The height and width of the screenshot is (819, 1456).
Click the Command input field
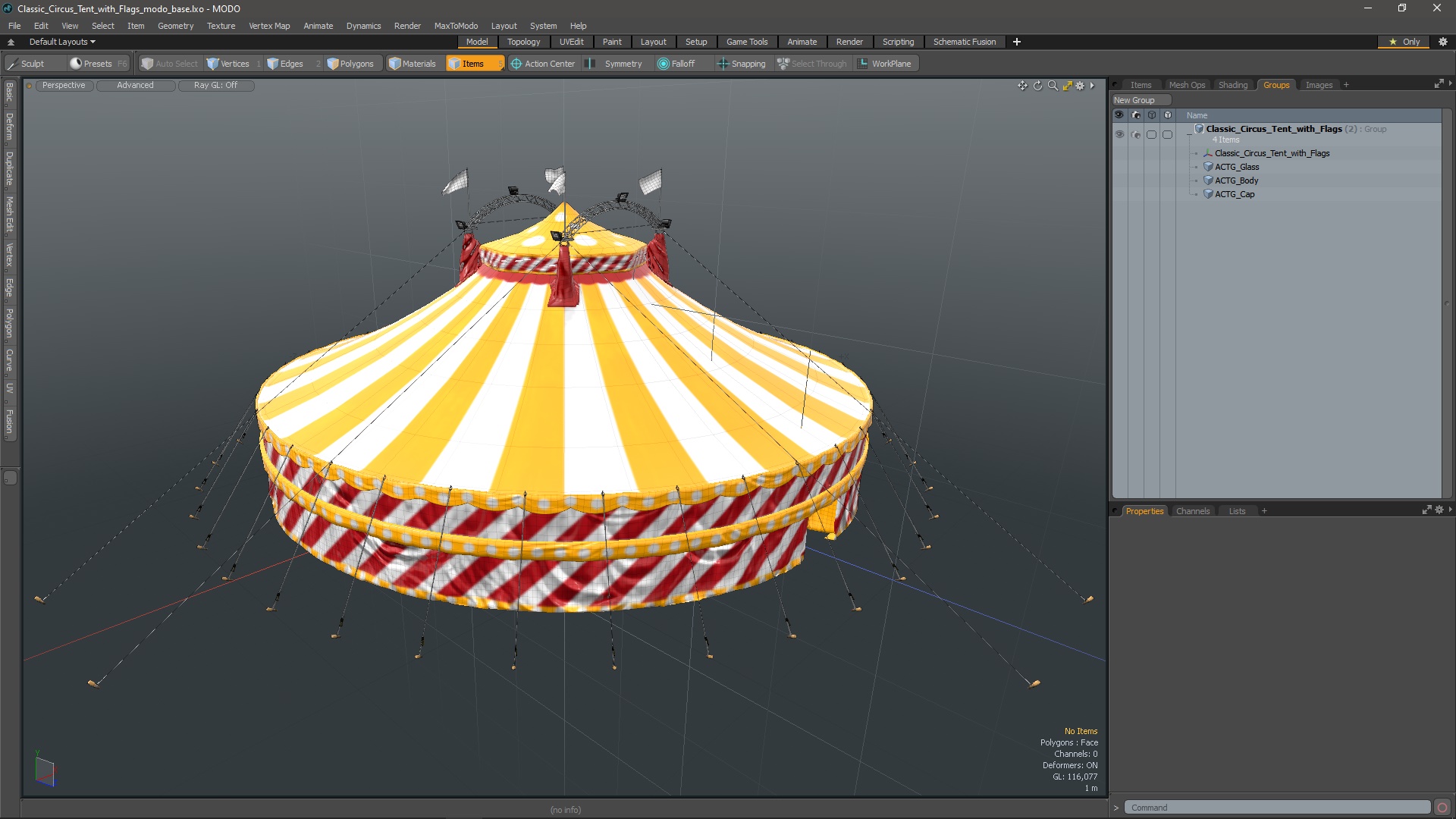click(1277, 808)
